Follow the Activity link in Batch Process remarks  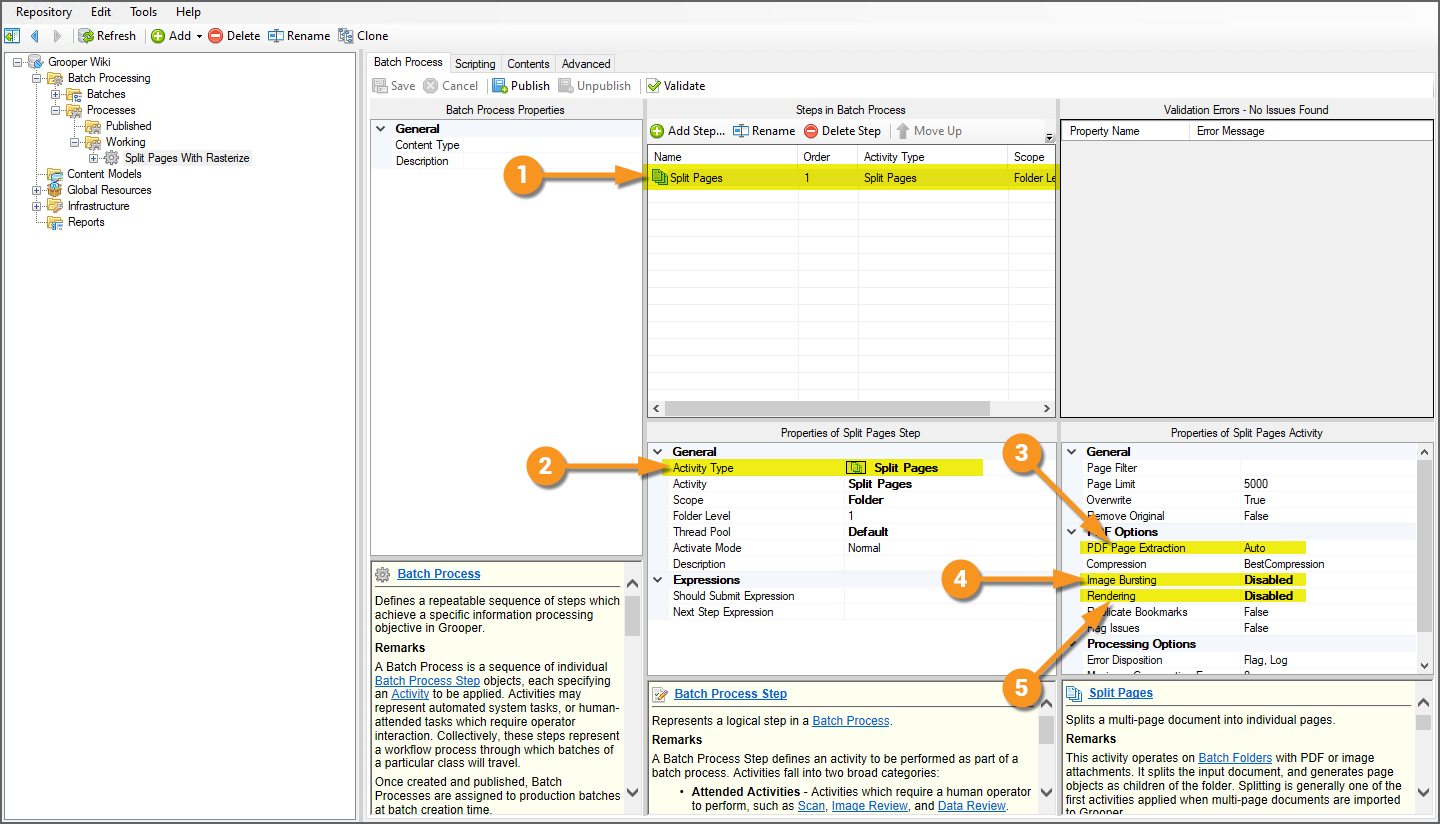[410, 694]
